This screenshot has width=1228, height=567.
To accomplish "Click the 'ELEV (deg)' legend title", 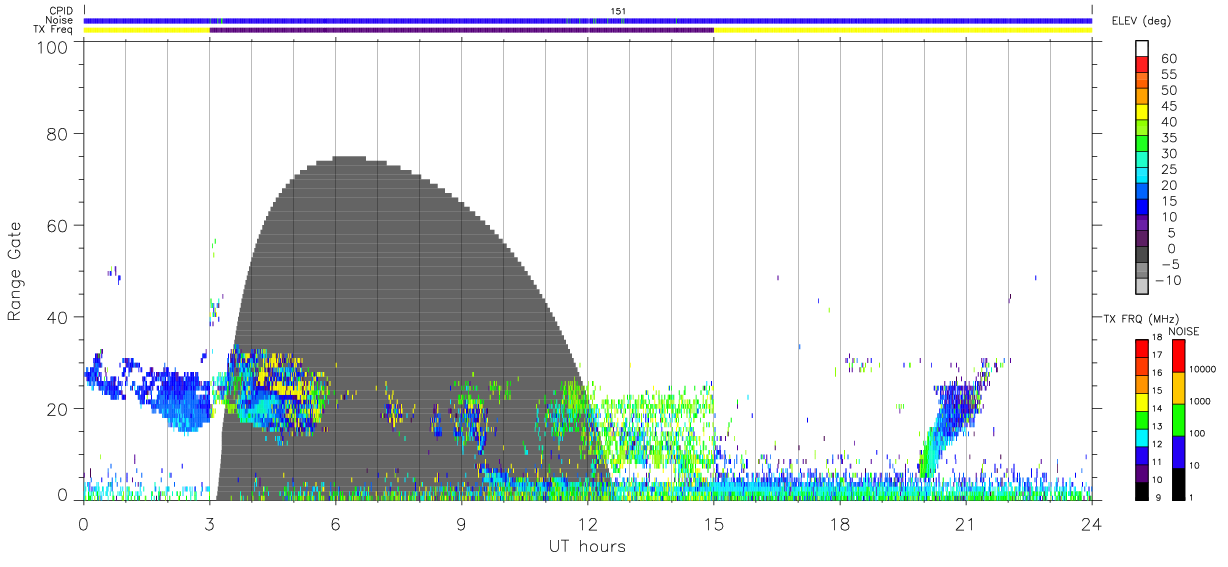I will pyautogui.click(x=1141, y=20).
